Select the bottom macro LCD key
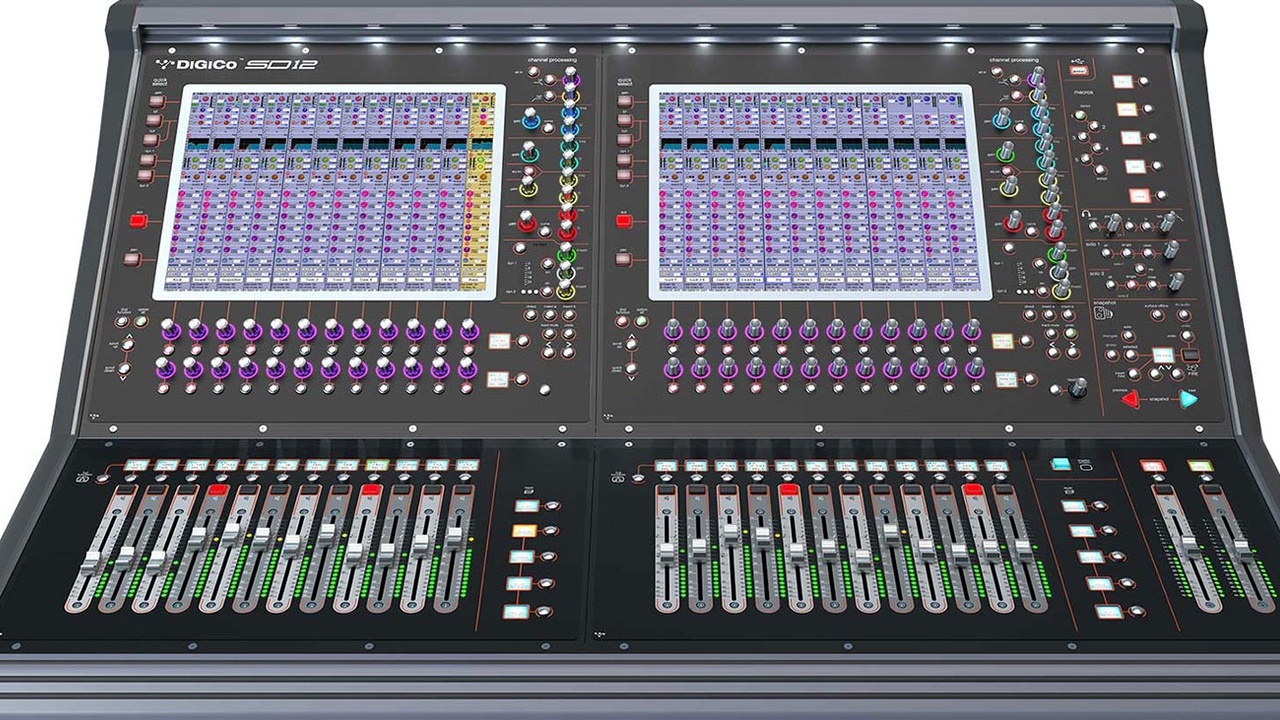The width and height of the screenshot is (1280, 720). 1140,195
